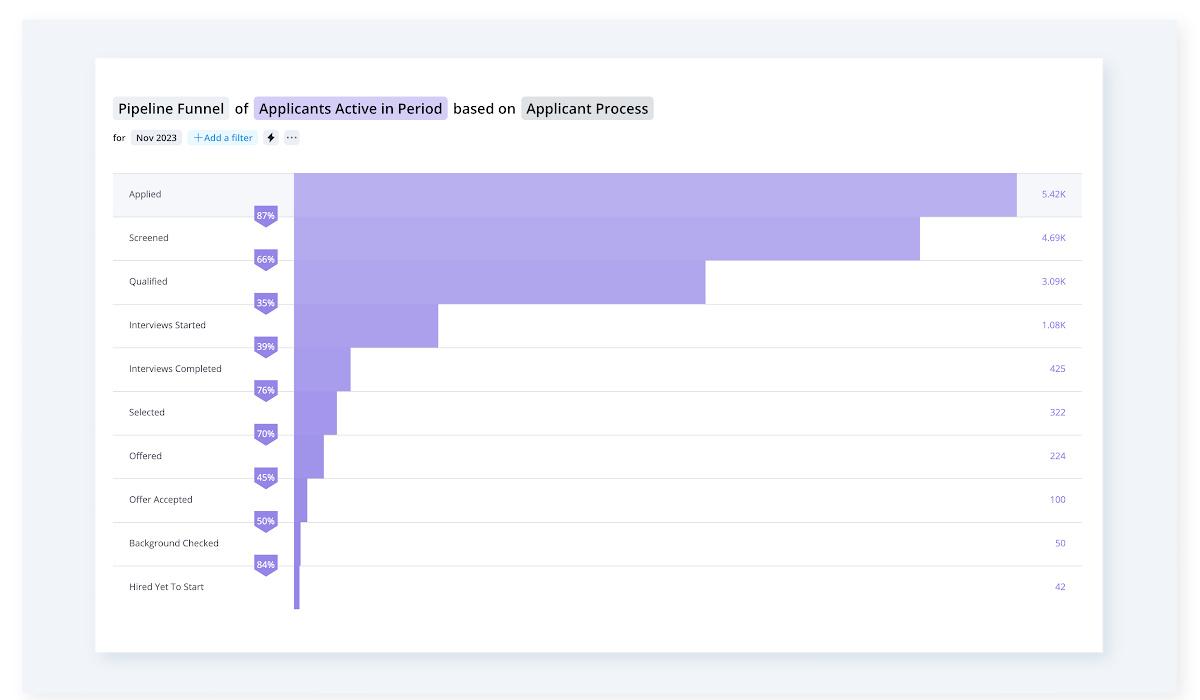This screenshot has width=1200, height=700.
Task: Click the 87% conversion badge
Action: 266,216
